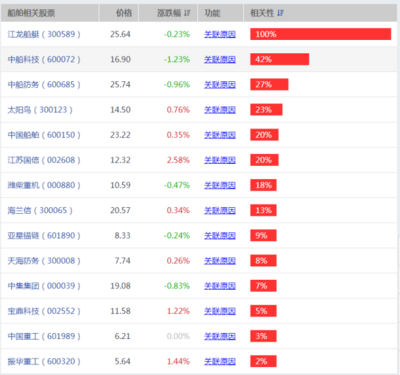
Task: Click 关联原因 link for 中集集团
Action: pyautogui.click(x=220, y=286)
